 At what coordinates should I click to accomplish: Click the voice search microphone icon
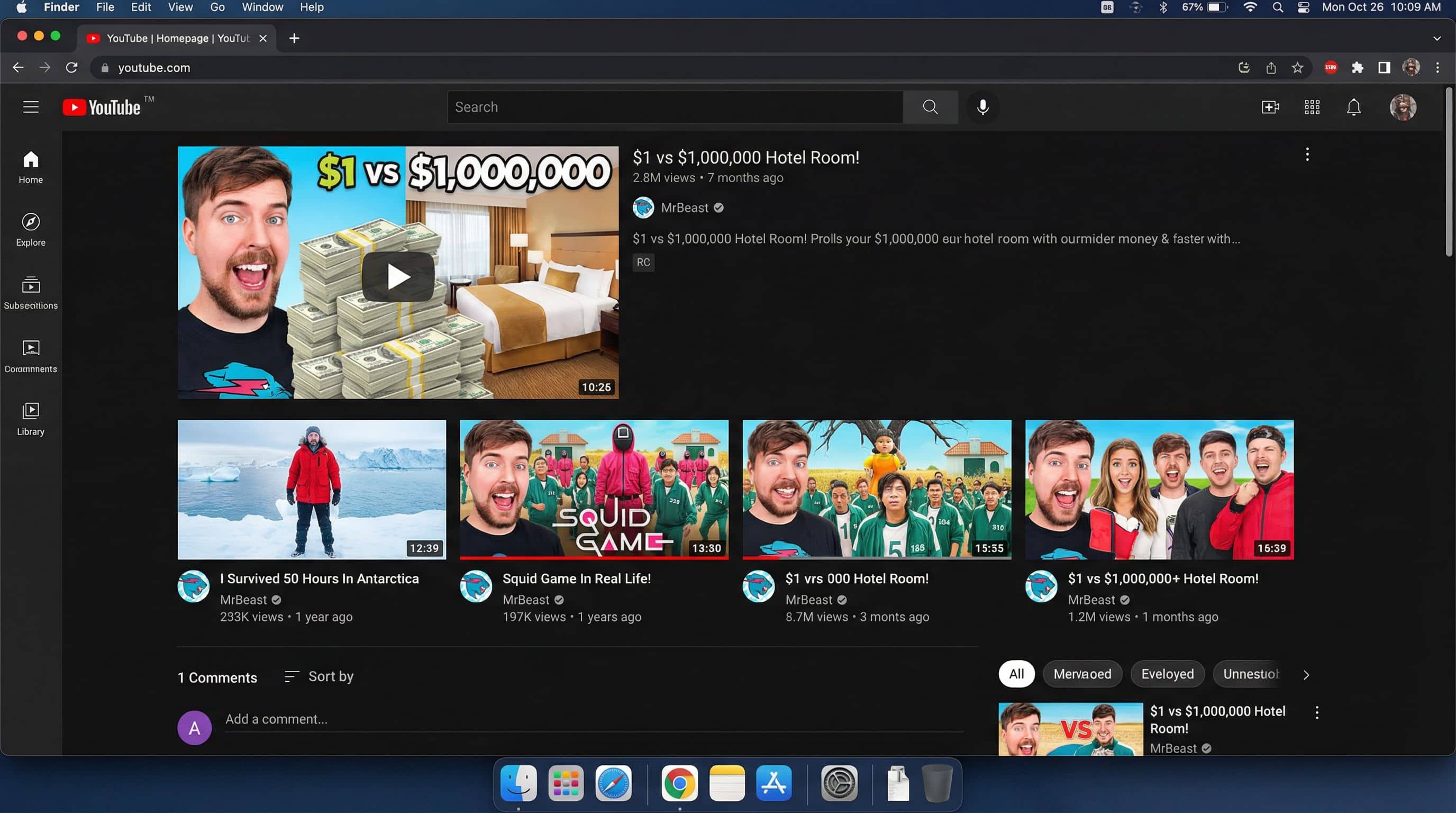(982, 107)
